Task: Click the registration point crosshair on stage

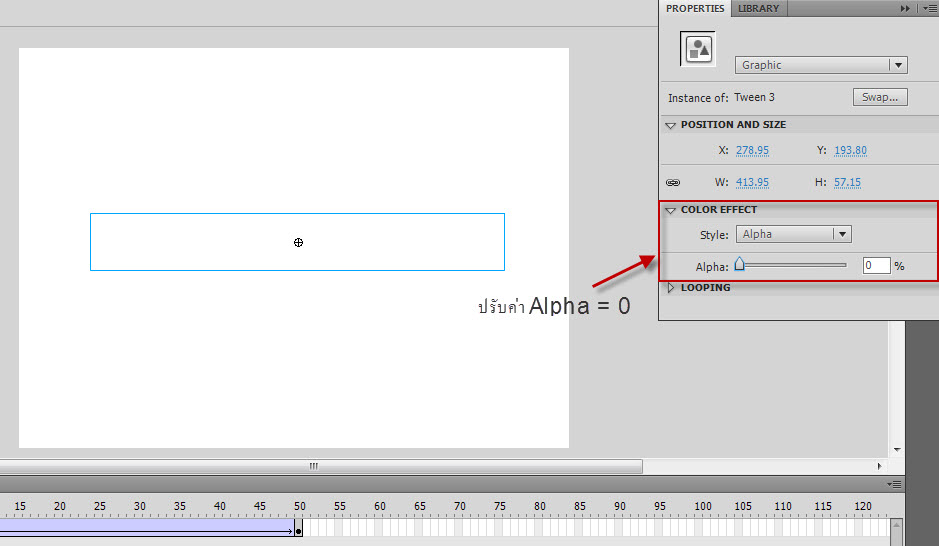Action: coord(298,242)
